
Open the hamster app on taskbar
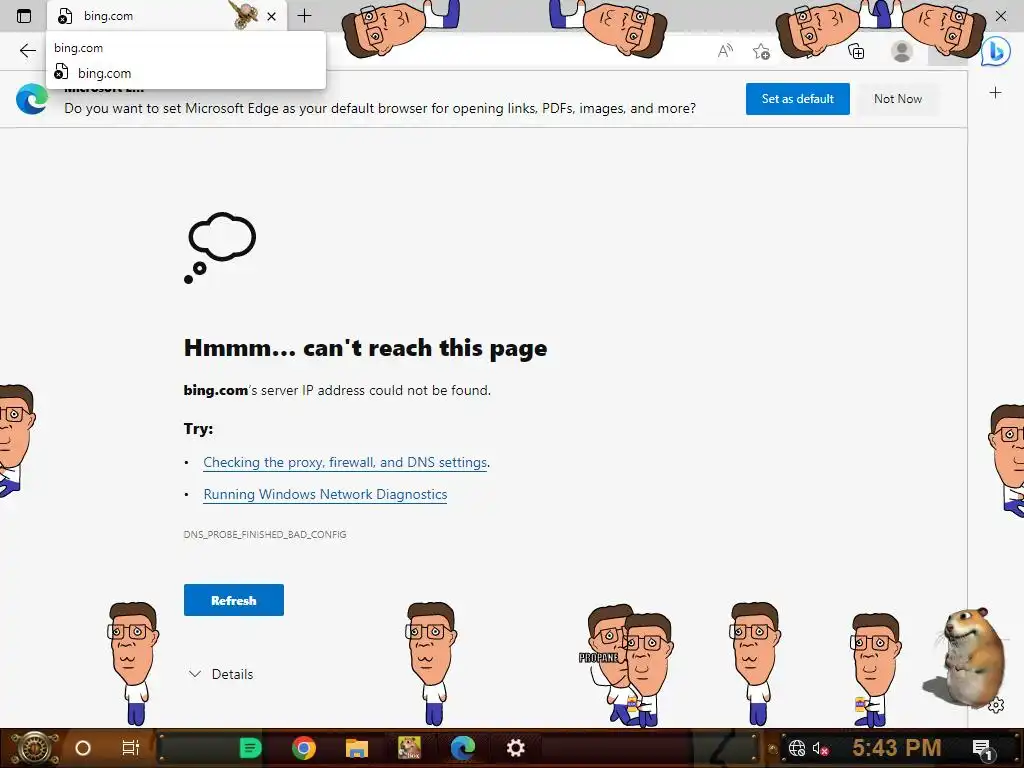(409, 748)
